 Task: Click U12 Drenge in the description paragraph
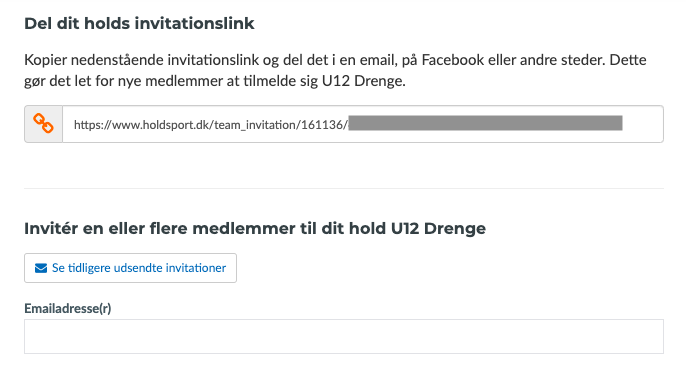coord(363,81)
